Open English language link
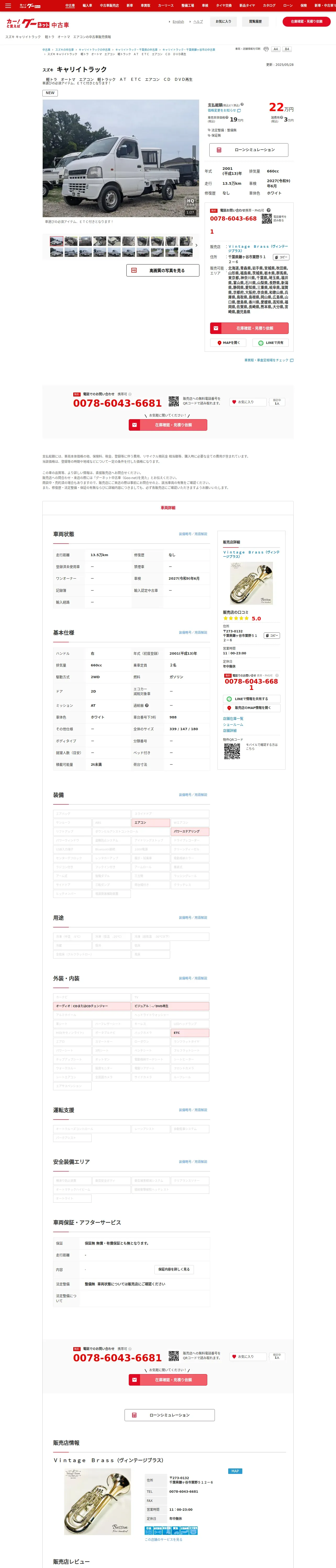This screenshot has height=1568, width=336. tap(177, 21)
